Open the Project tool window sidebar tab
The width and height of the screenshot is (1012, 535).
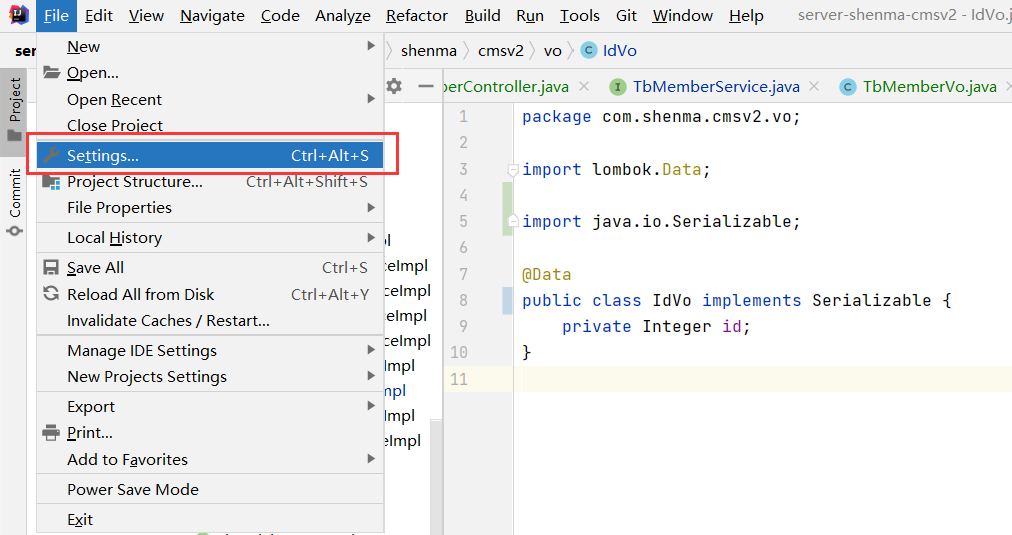14,111
